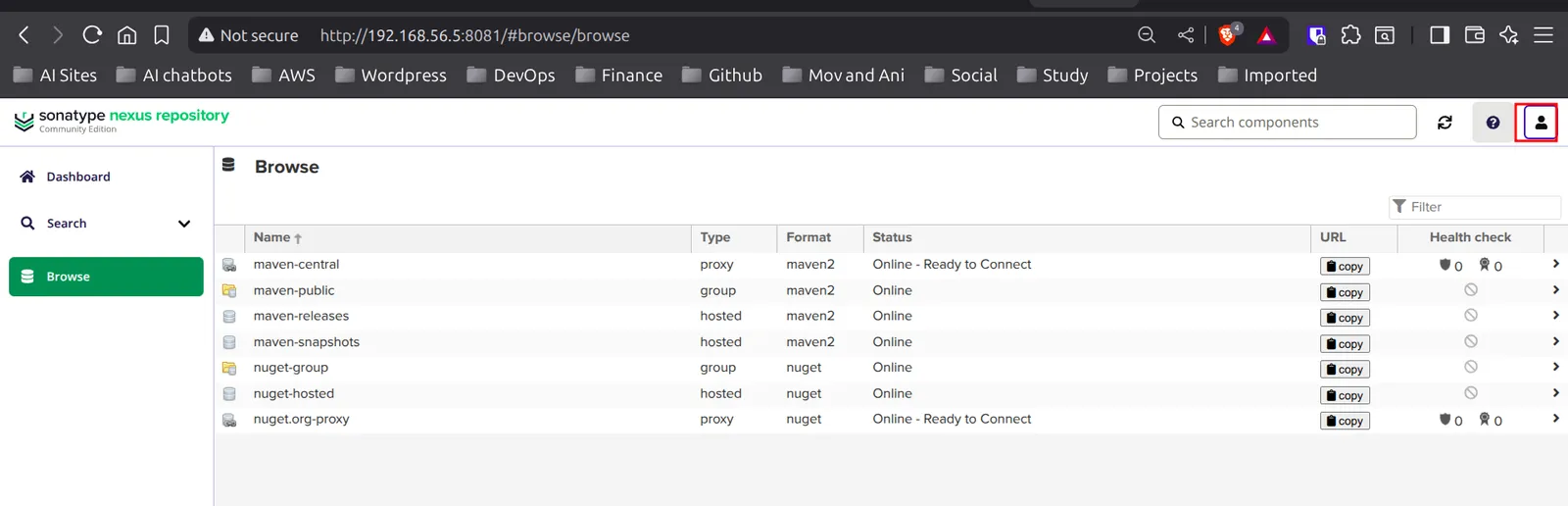Viewport: 1568px width, 506px height.
Task: Click the nuget-hosted repository icon
Action: 229,394
